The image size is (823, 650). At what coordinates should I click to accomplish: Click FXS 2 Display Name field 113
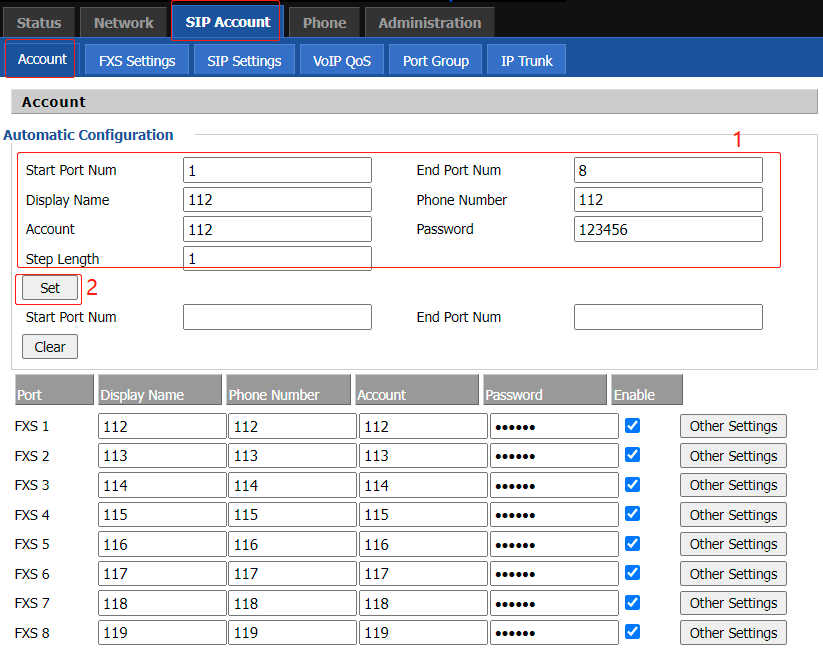click(162, 456)
